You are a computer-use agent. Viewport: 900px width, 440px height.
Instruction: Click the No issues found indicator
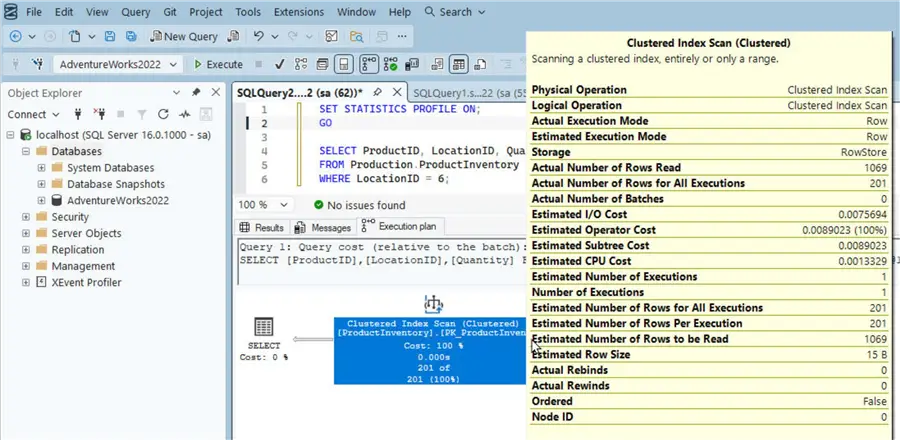(359, 205)
